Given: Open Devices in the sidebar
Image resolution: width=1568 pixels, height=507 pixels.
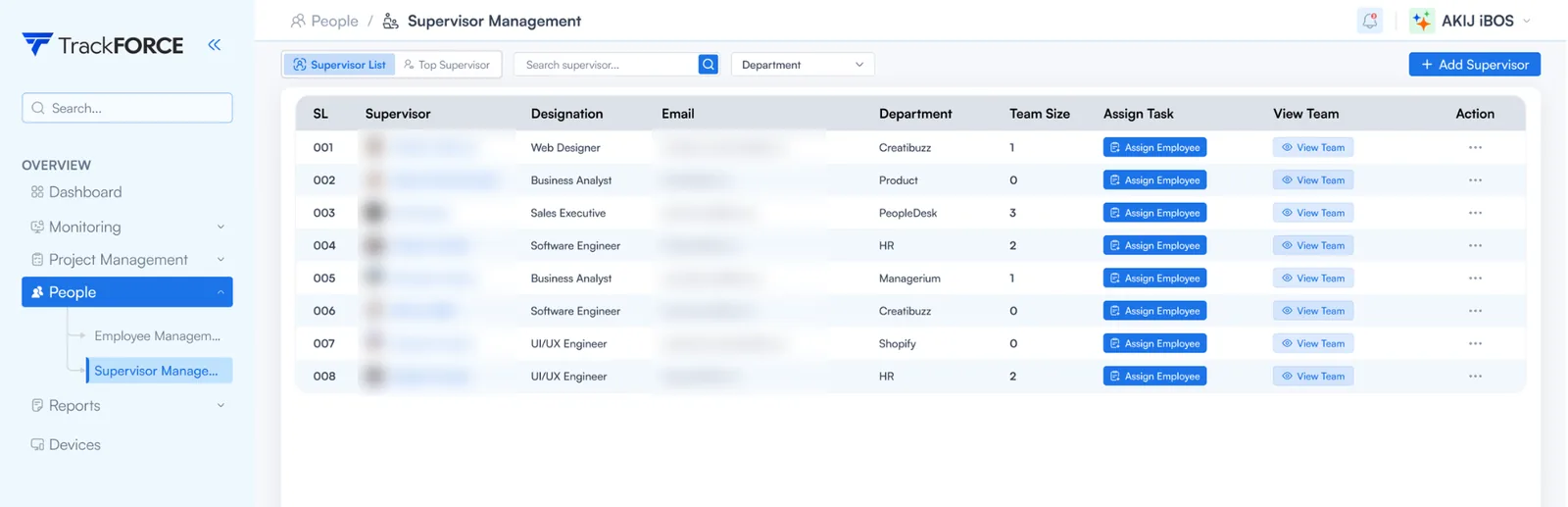Looking at the screenshot, I should coord(74,444).
